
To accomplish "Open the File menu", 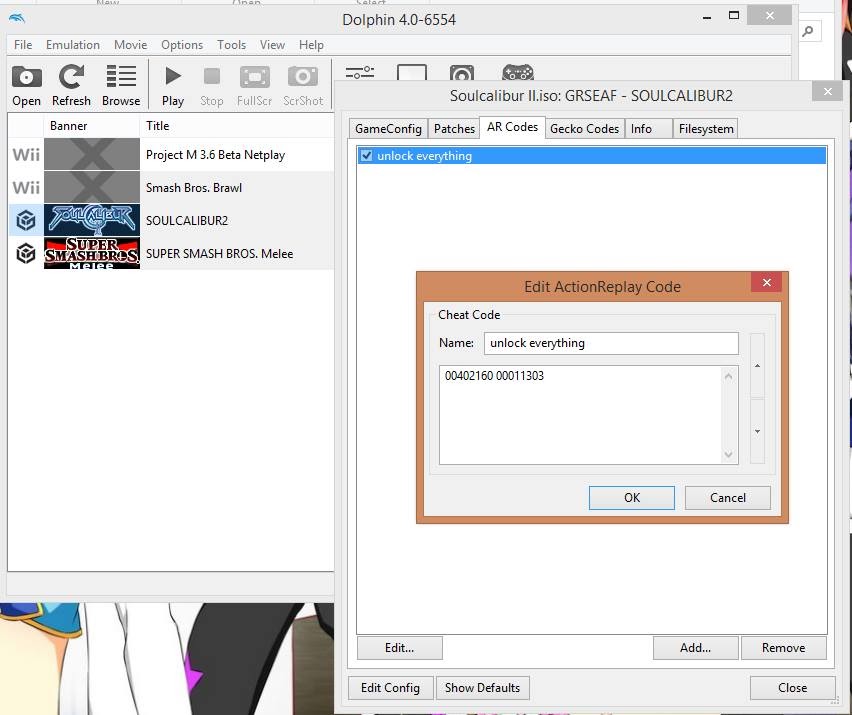I will tap(23, 45).
